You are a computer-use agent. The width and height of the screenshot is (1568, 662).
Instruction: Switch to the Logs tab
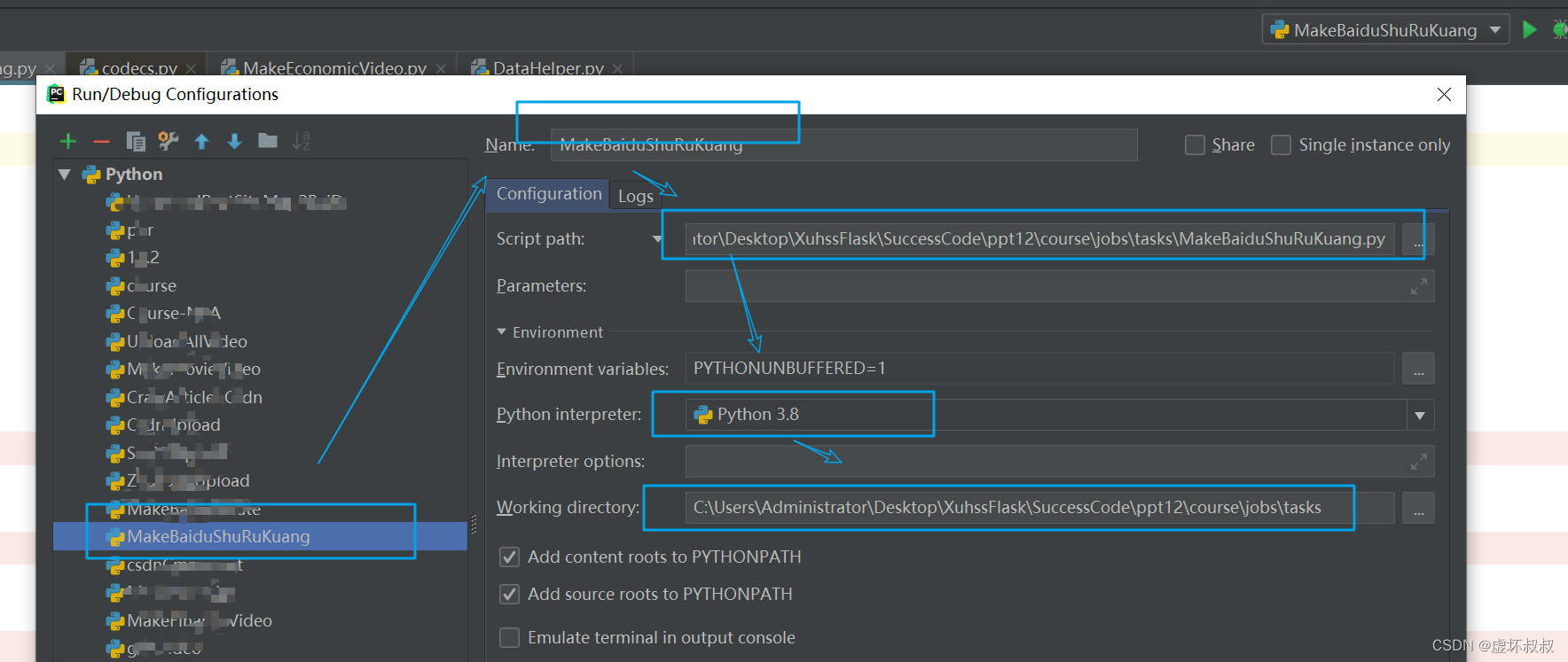635,196
